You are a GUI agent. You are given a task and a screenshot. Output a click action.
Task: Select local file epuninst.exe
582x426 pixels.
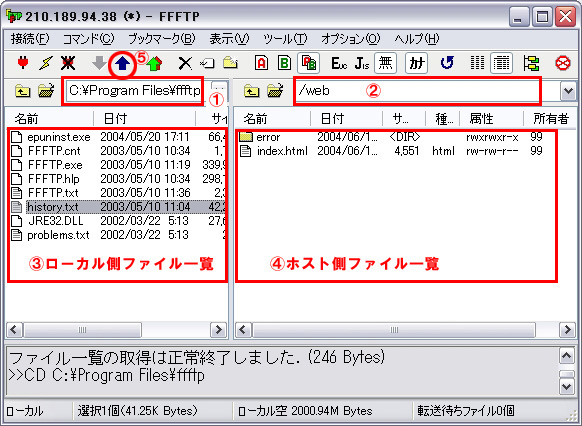click(x=59, y=137)
